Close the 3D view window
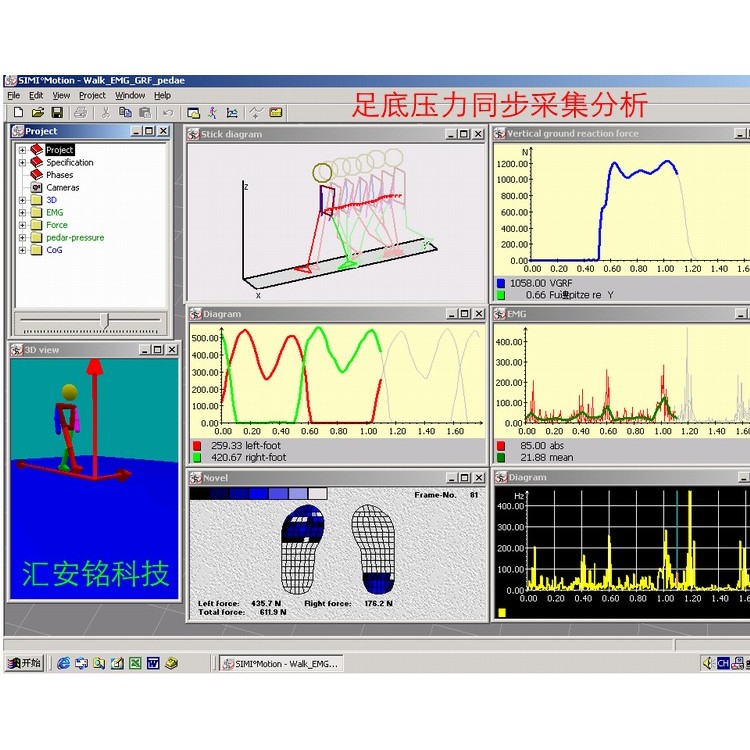This screenshot has height=750, width=750. (x=172, y=350)
